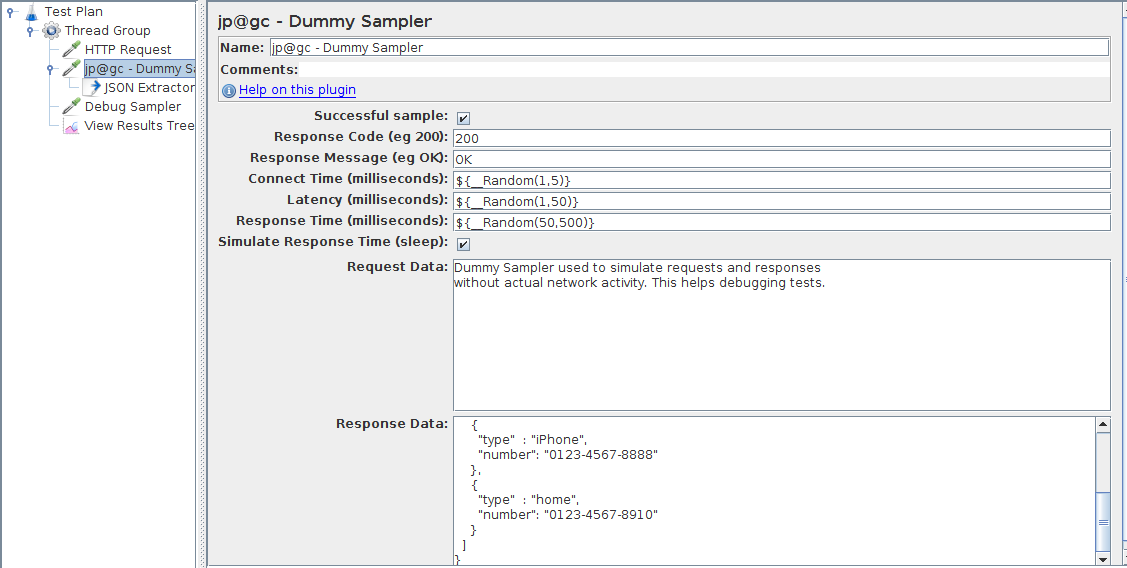Select View Results Tree node
The width and height of the screenshot is (1127, 568).
[139, 126]
